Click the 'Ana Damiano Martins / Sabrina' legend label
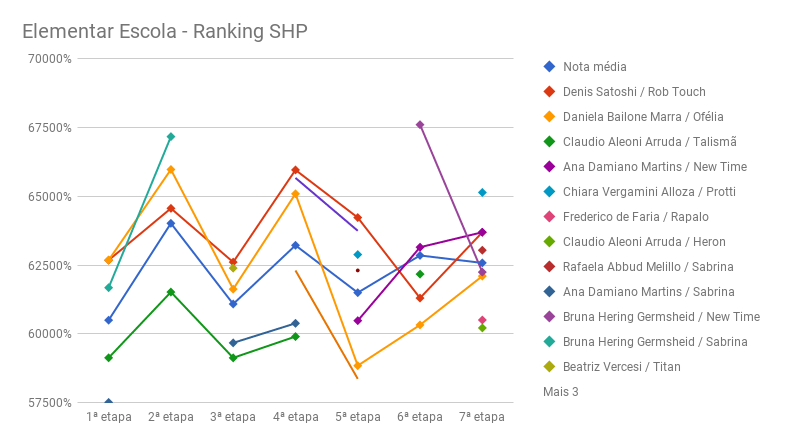The image size is (789, 443). pos(648,292)
